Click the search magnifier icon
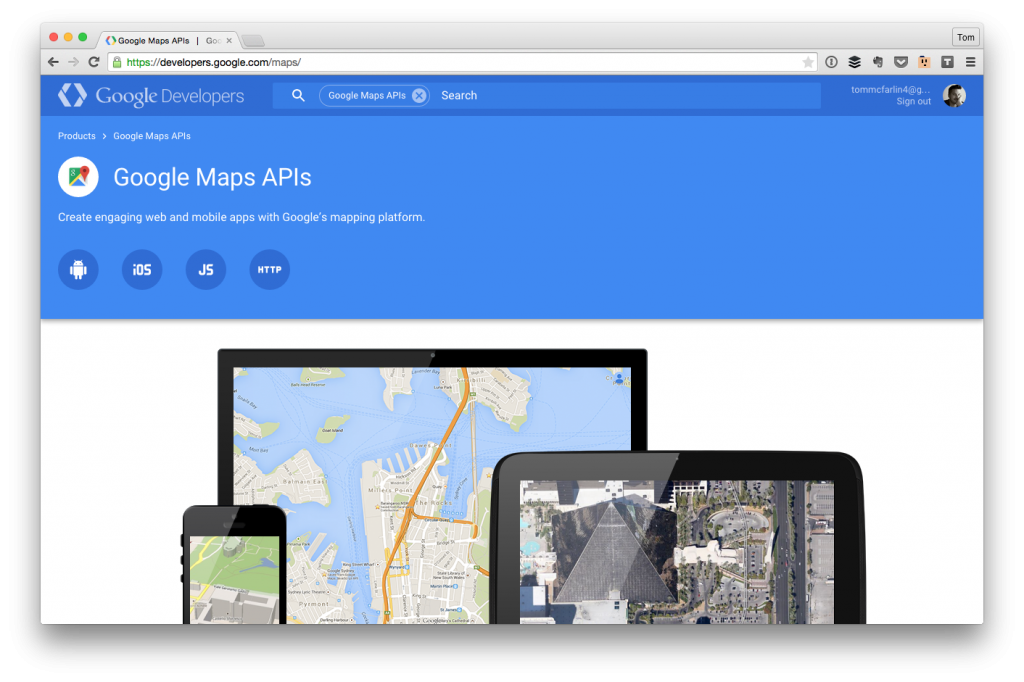 click(298, 95)
